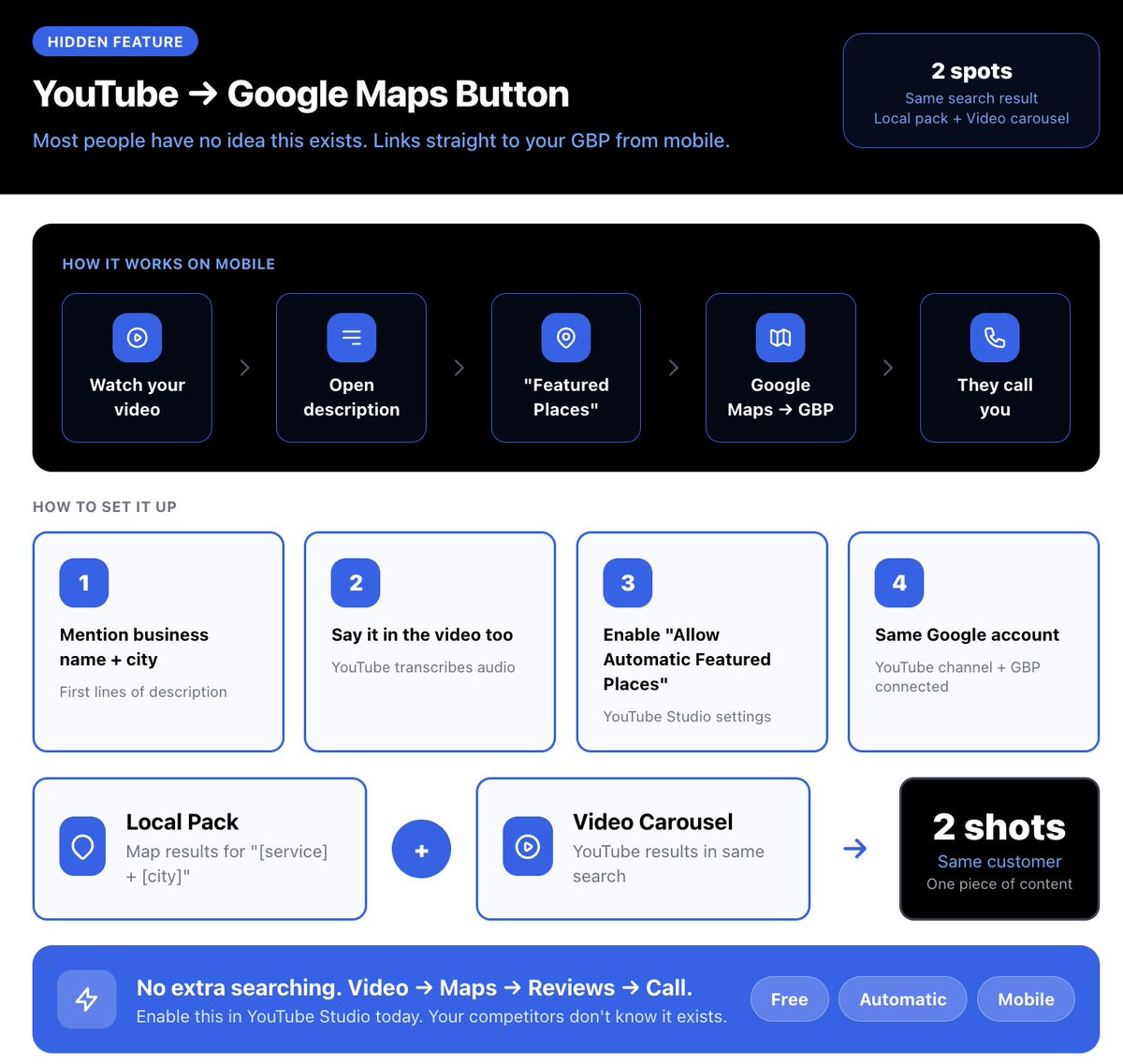1123x1064 pixels.
Task: Click the lightning bolt icon in blue banner
Action: [x=87, y=999]
